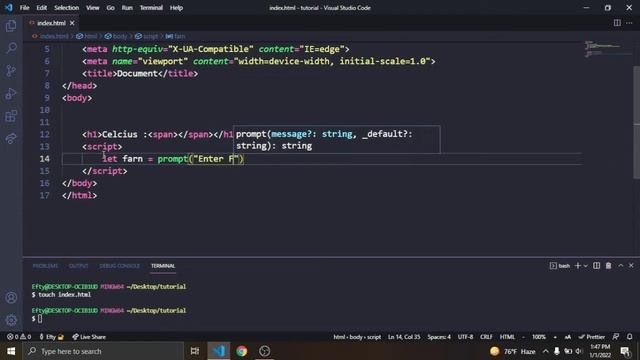Switch to the Output panel tab
This screenshot has height=360, width=640.
tap(78, 266)
